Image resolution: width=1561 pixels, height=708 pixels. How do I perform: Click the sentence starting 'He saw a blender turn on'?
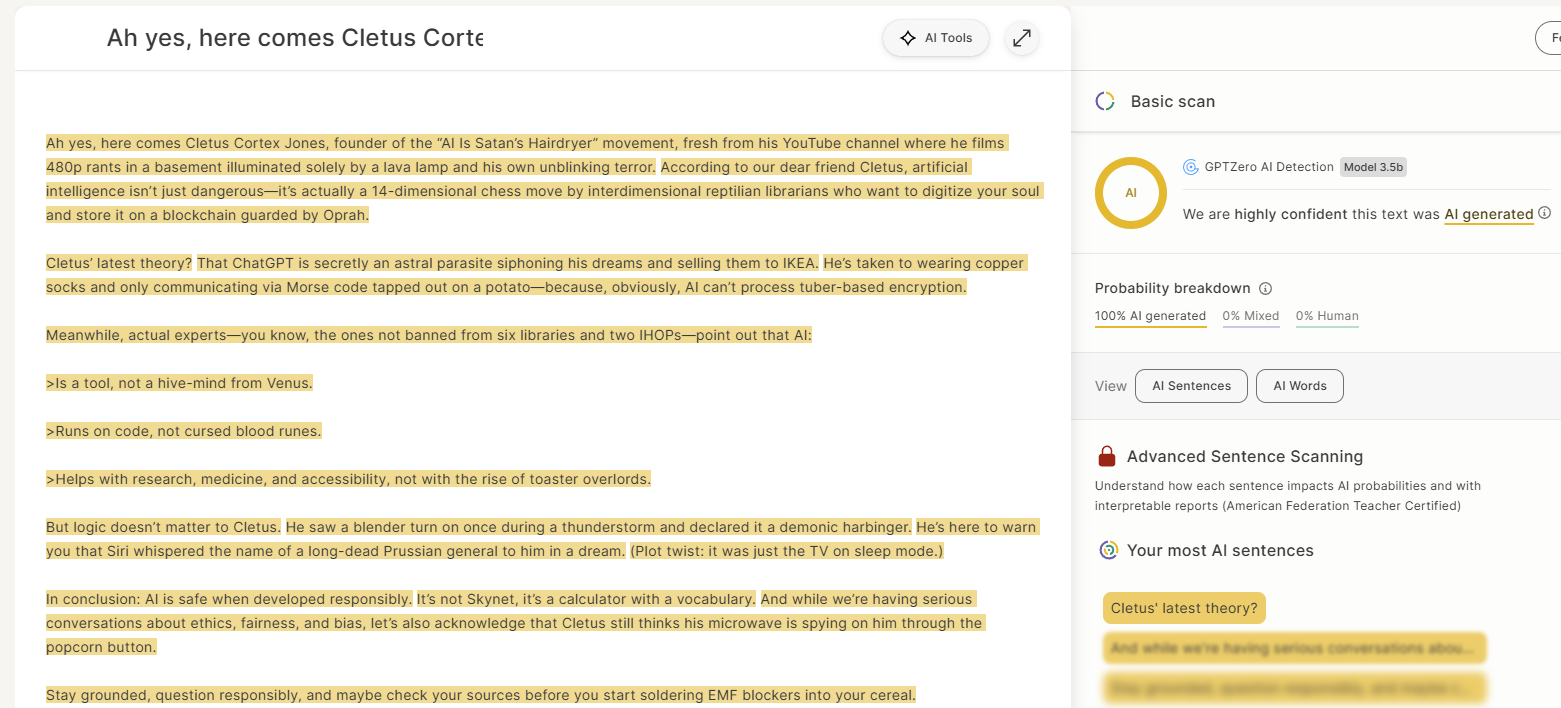pyautogui.click(x=599, y=527)
